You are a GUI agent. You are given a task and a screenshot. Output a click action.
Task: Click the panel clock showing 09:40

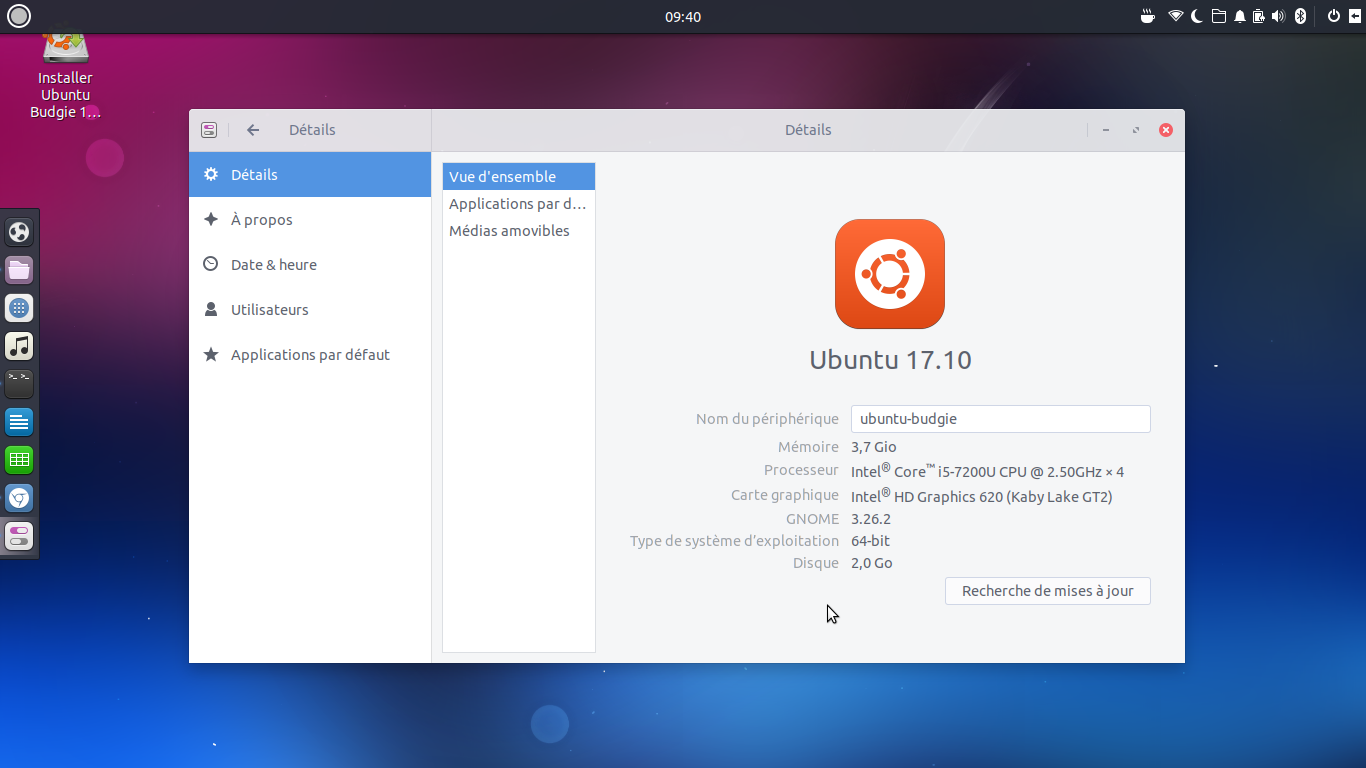click(683, 17)
